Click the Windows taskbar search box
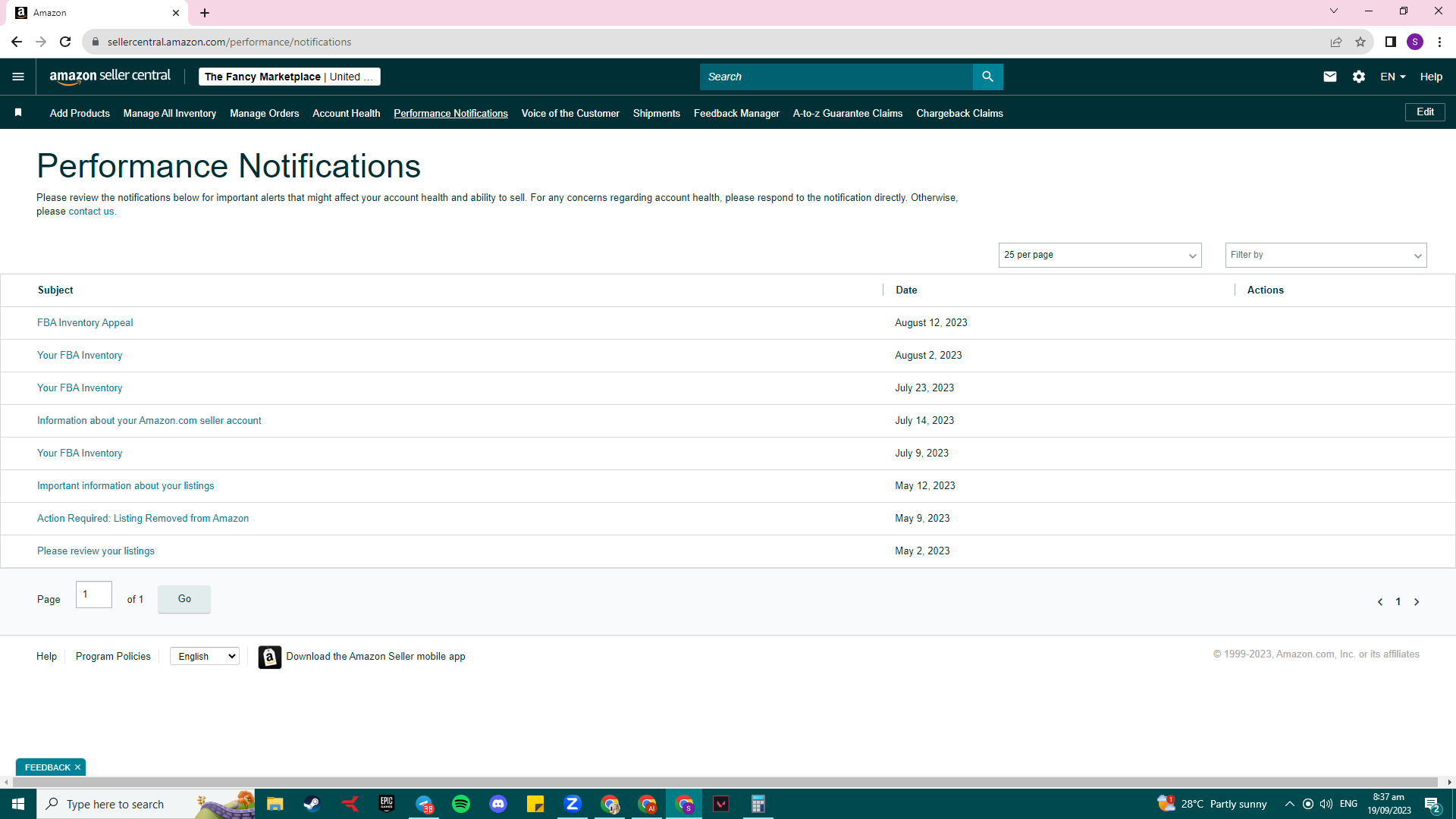 tap(146, 804)
